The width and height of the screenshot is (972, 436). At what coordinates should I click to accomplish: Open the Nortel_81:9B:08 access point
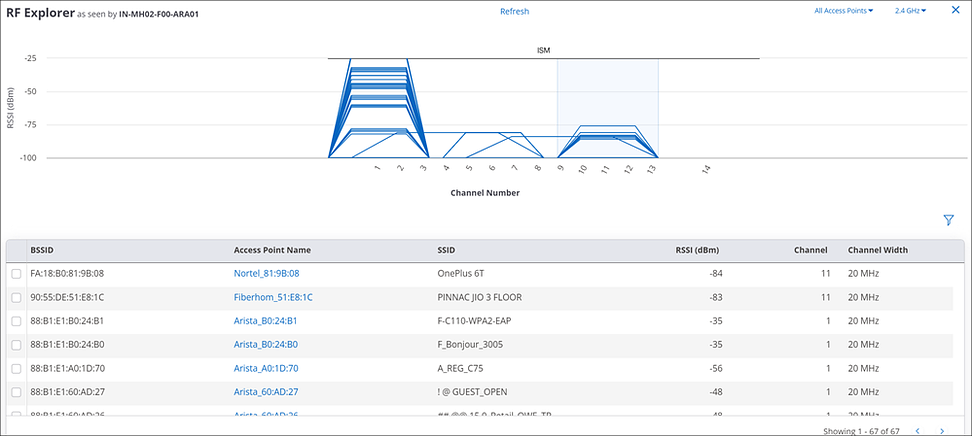(267, 273)
